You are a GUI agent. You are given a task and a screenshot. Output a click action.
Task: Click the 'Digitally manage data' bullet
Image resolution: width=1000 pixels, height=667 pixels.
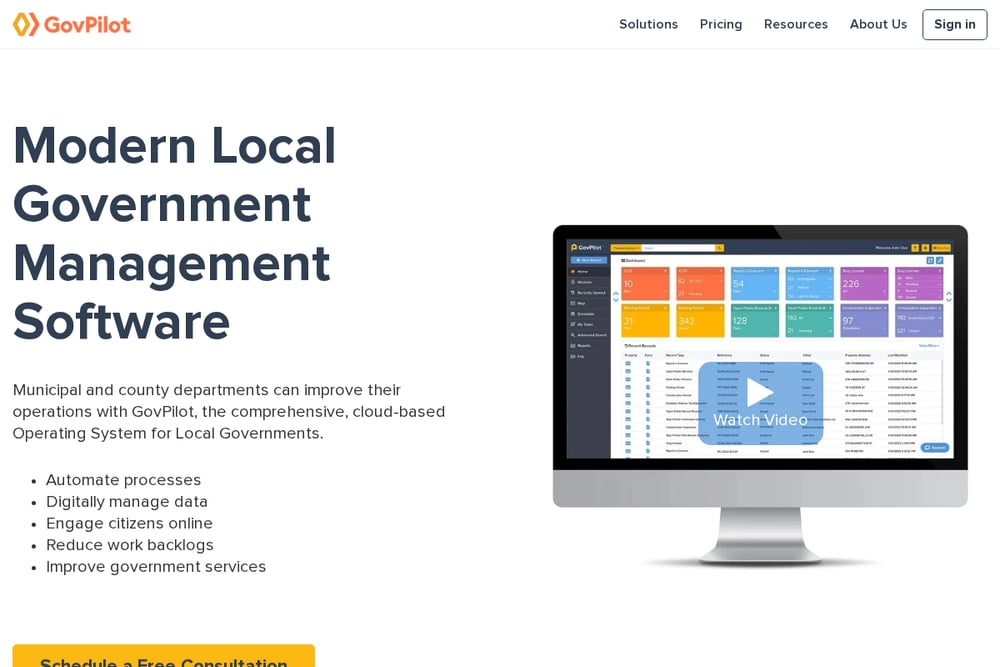pos(127,501)
